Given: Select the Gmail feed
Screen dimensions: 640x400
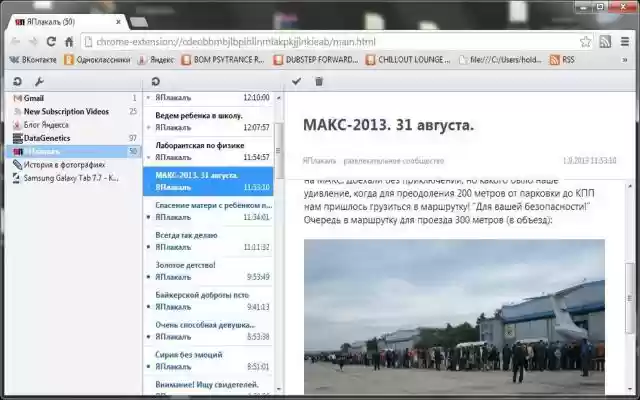Looking at the screenshot, I should (x=34, y=98).
